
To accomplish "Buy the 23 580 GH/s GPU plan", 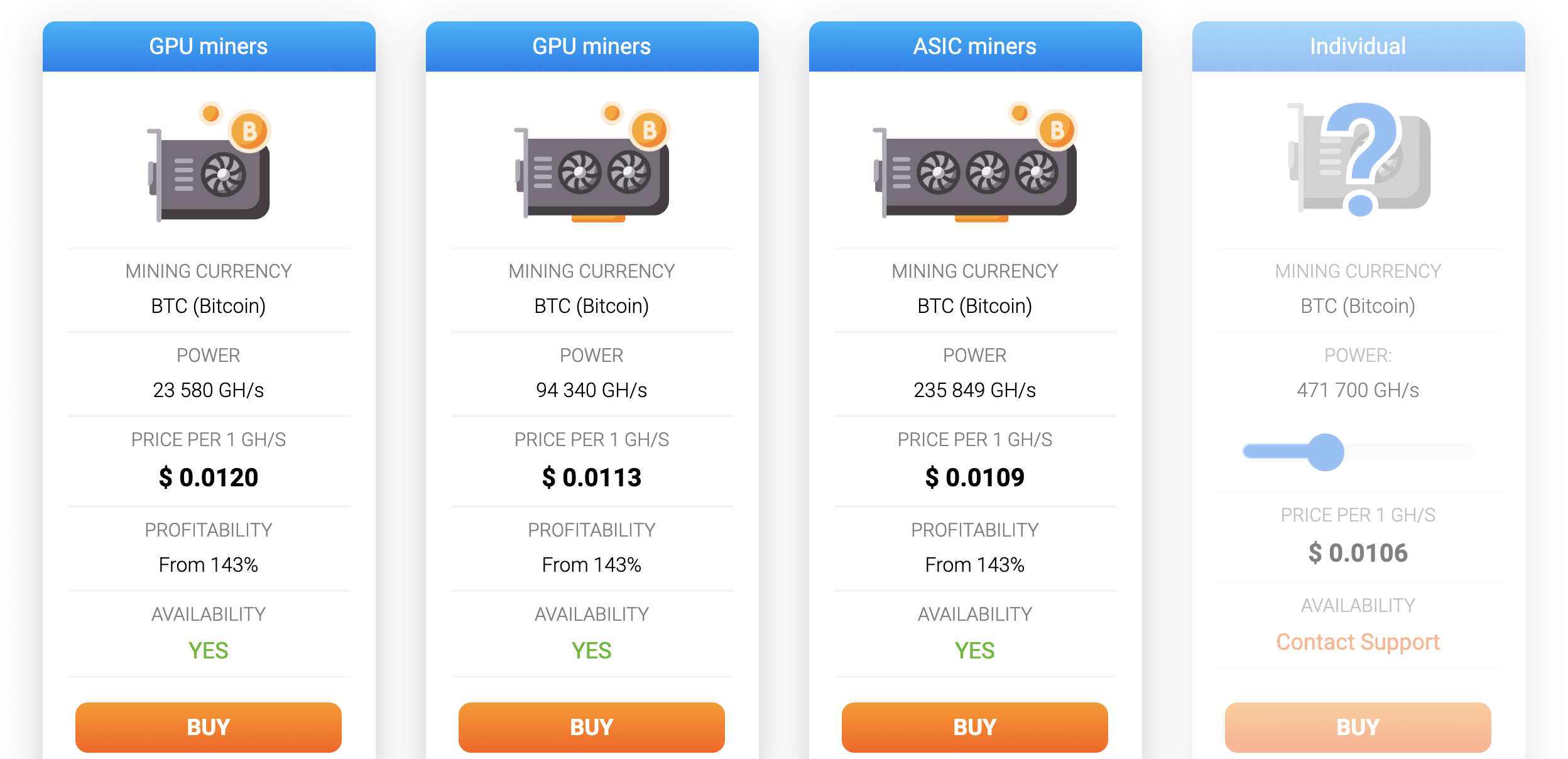I will pyautogui.click(x=209, y=727).
